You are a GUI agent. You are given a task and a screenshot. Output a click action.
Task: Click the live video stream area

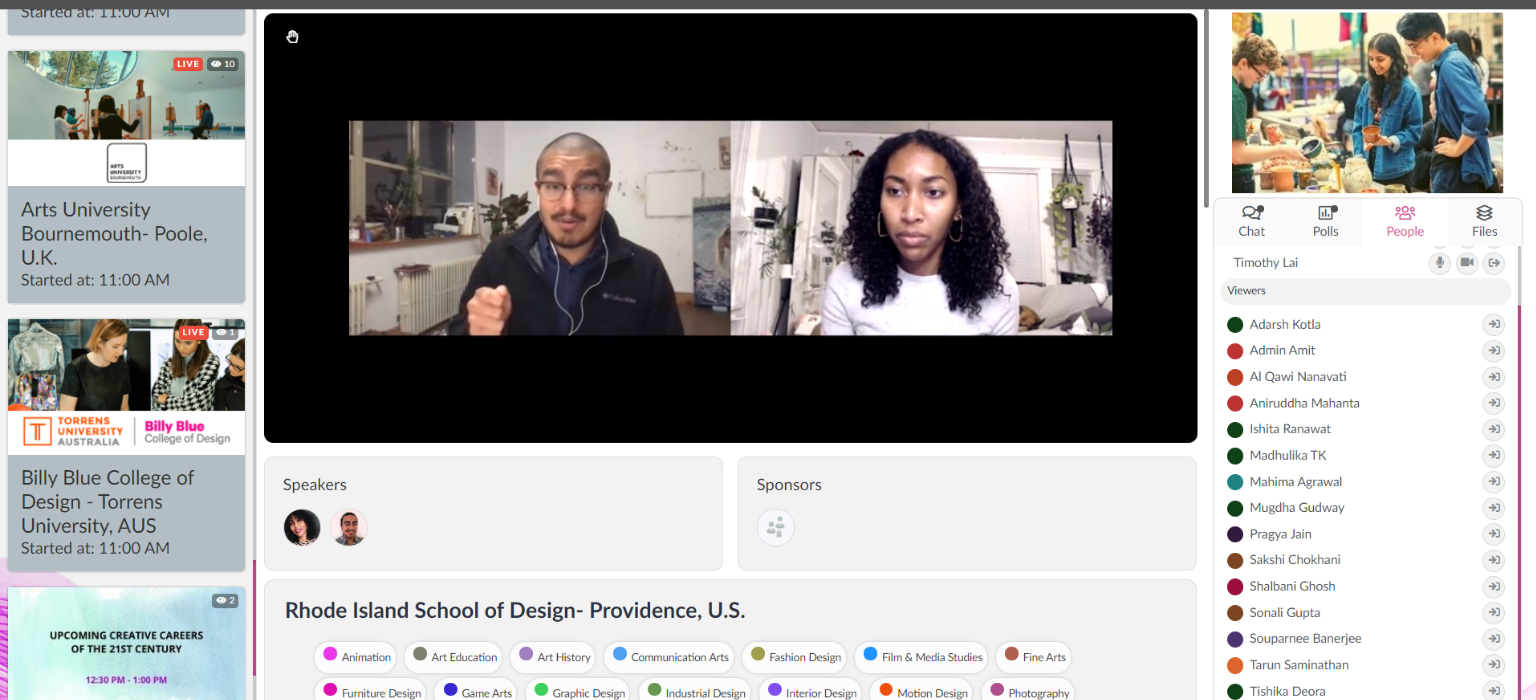coord(730,228)
